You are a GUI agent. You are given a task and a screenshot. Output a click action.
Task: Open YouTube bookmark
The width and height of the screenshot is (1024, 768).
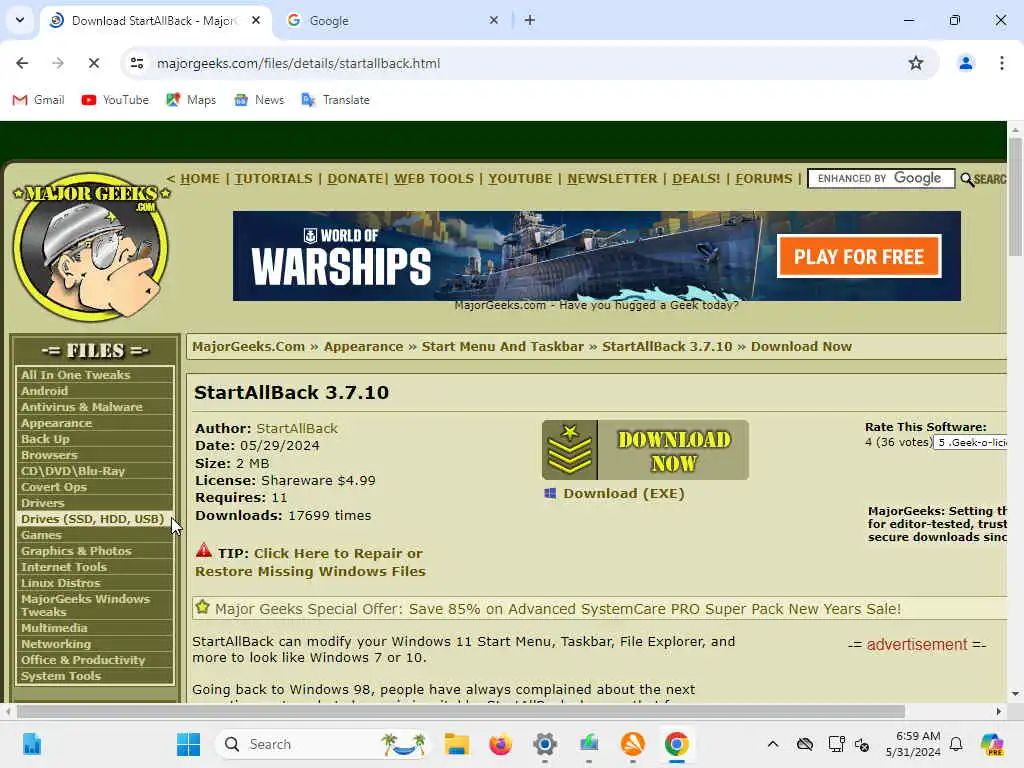(x=115, y=100)
